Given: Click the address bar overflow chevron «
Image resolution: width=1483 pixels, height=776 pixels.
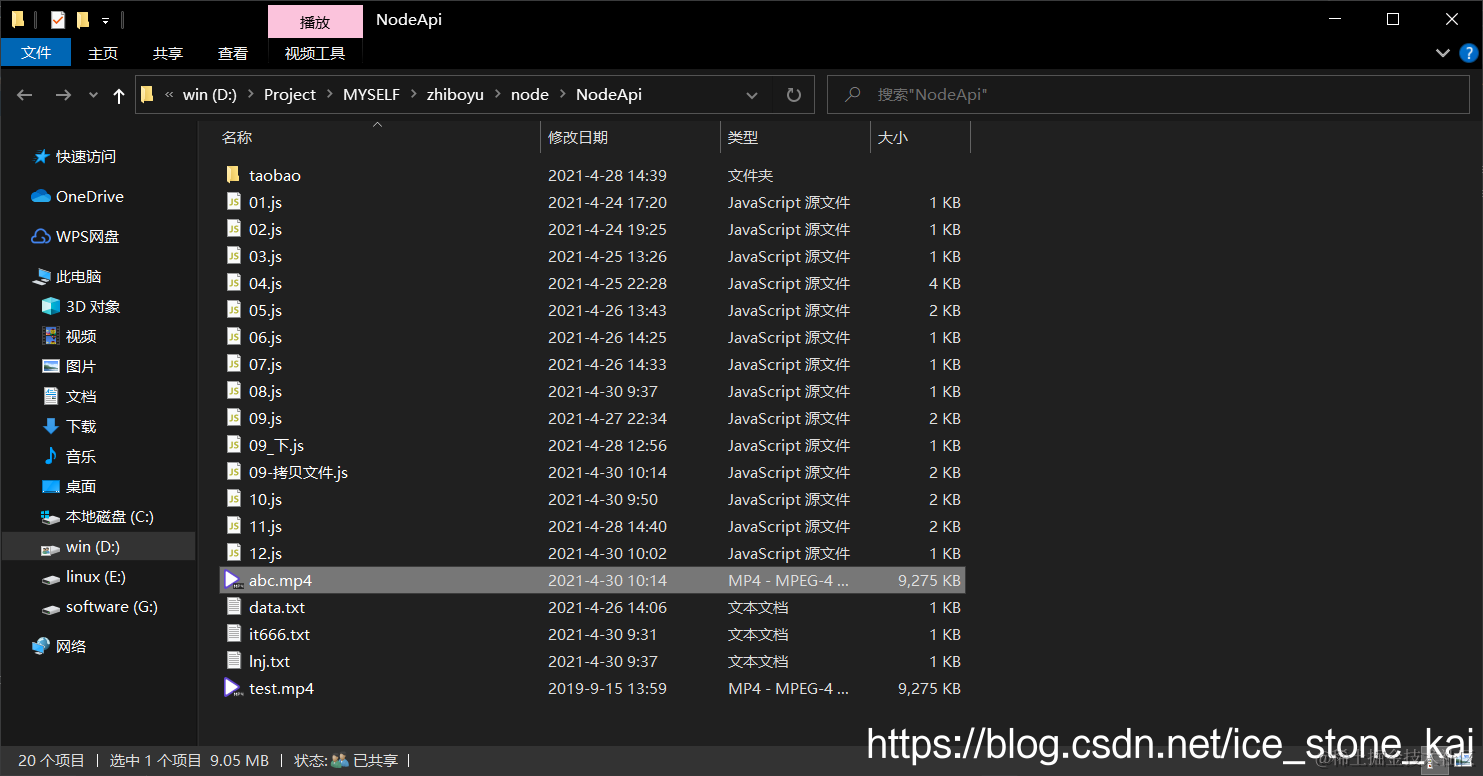Looking at the screenshot, I should (169, 94).
